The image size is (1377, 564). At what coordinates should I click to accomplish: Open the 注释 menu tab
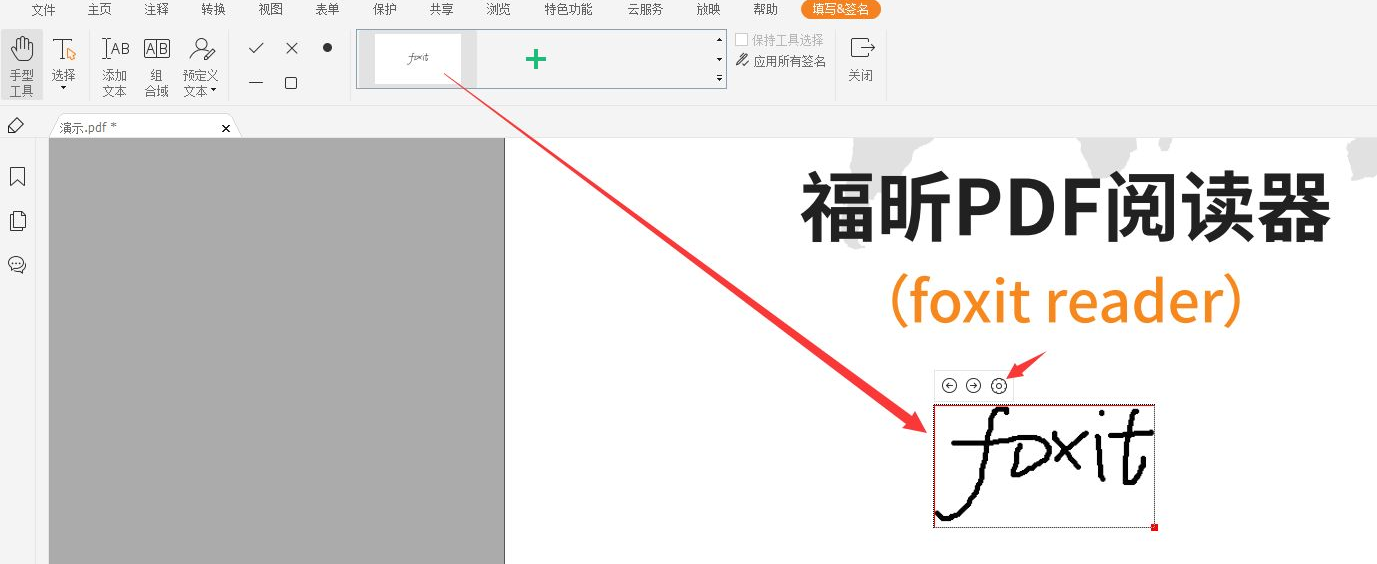156,10
